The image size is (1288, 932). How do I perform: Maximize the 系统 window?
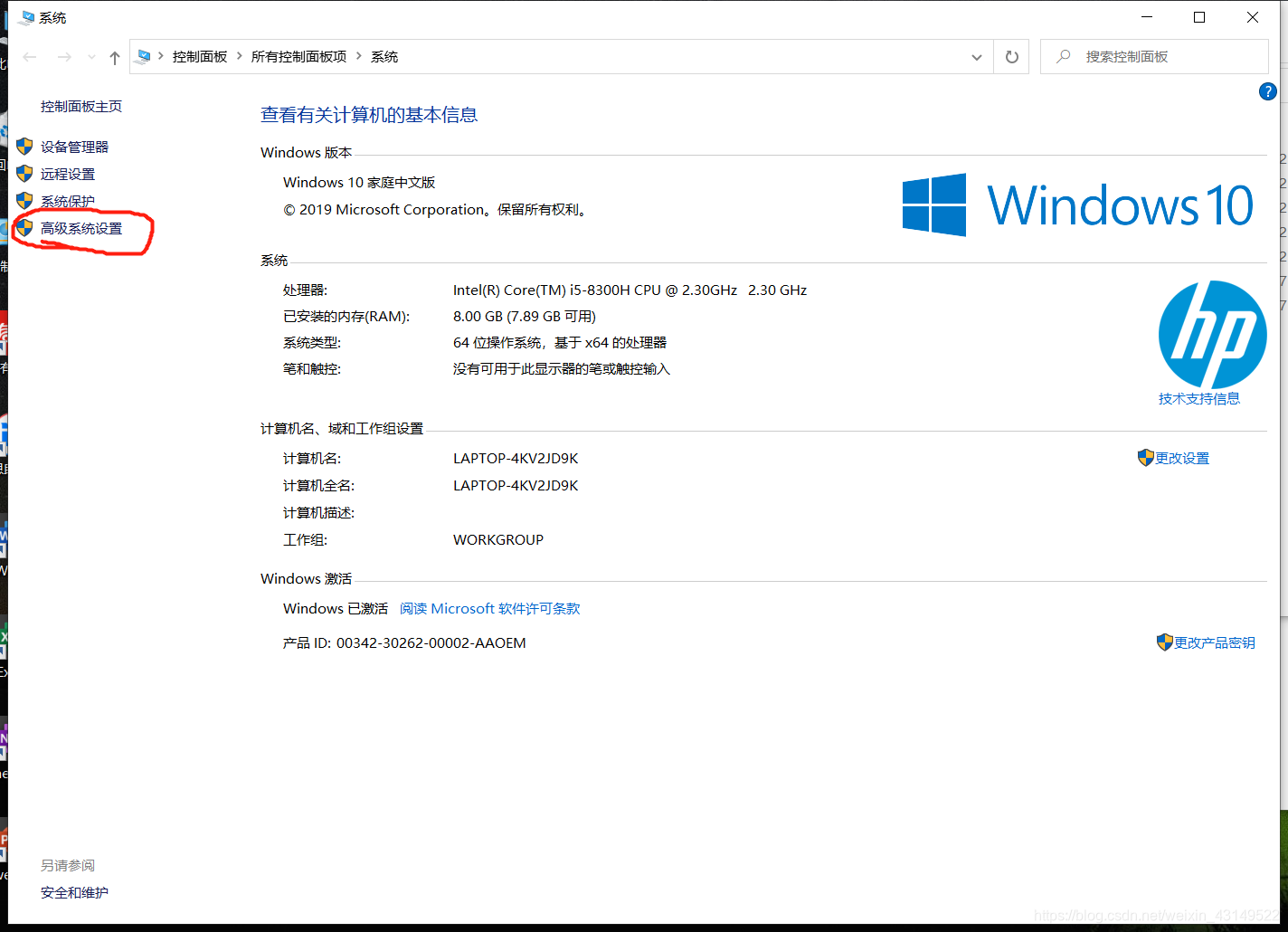[1199, 17]
